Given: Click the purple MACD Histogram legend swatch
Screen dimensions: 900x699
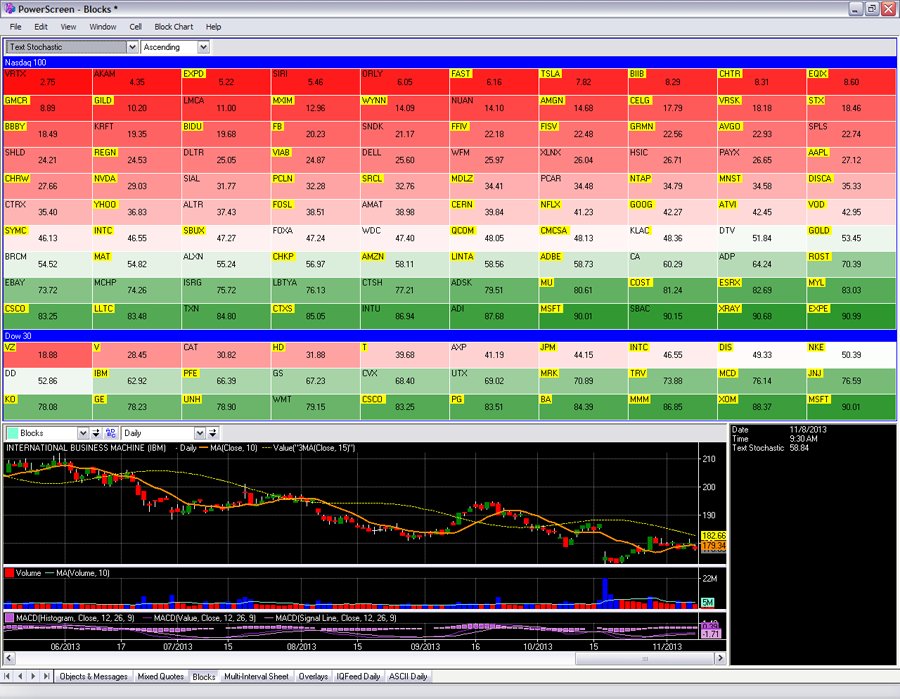Looking at the screenshot, I should point(10,618).
